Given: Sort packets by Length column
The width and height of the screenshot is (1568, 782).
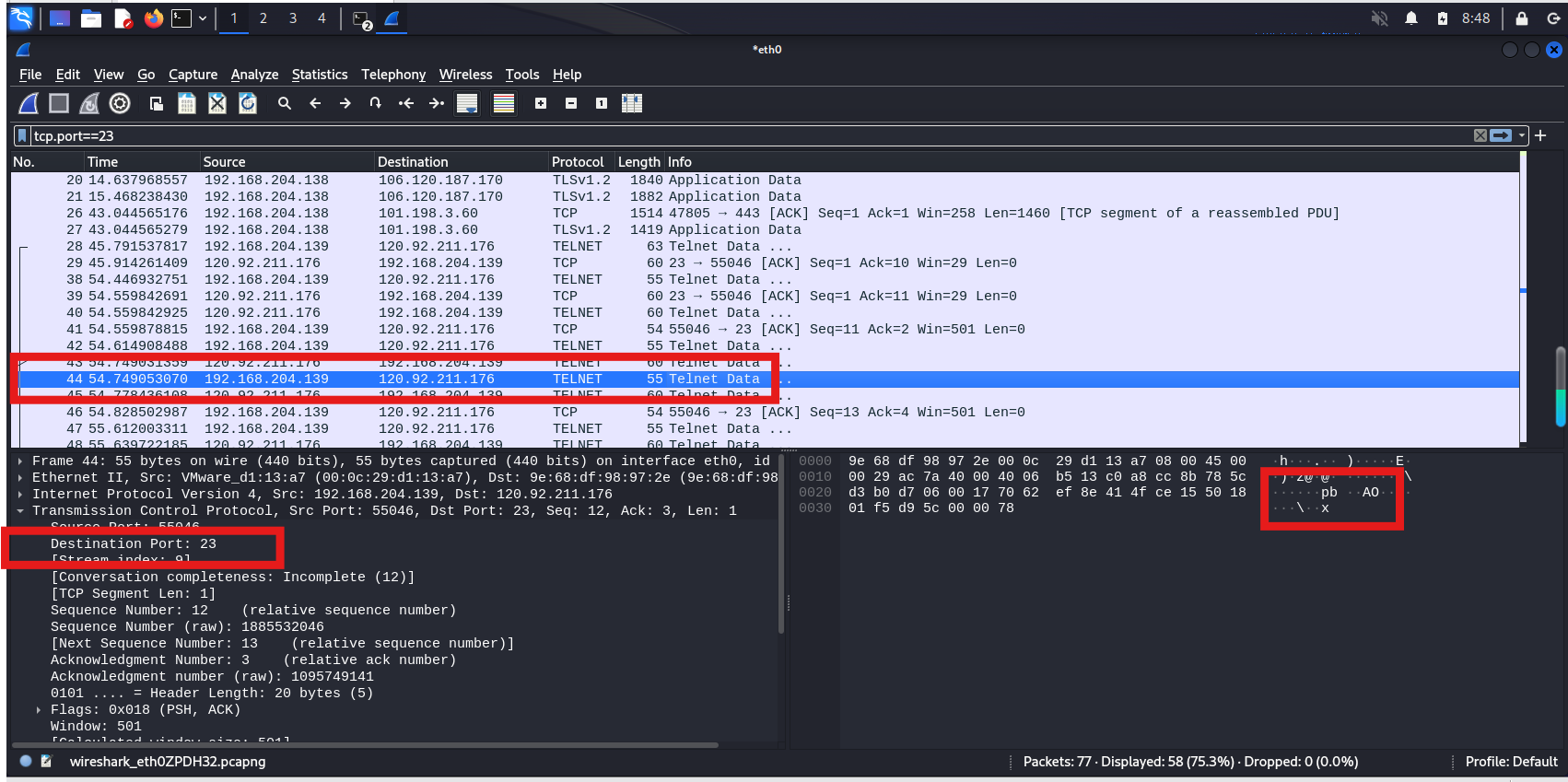Looking at the screenshot, I should pyautogui.click(x=639, y=161).
